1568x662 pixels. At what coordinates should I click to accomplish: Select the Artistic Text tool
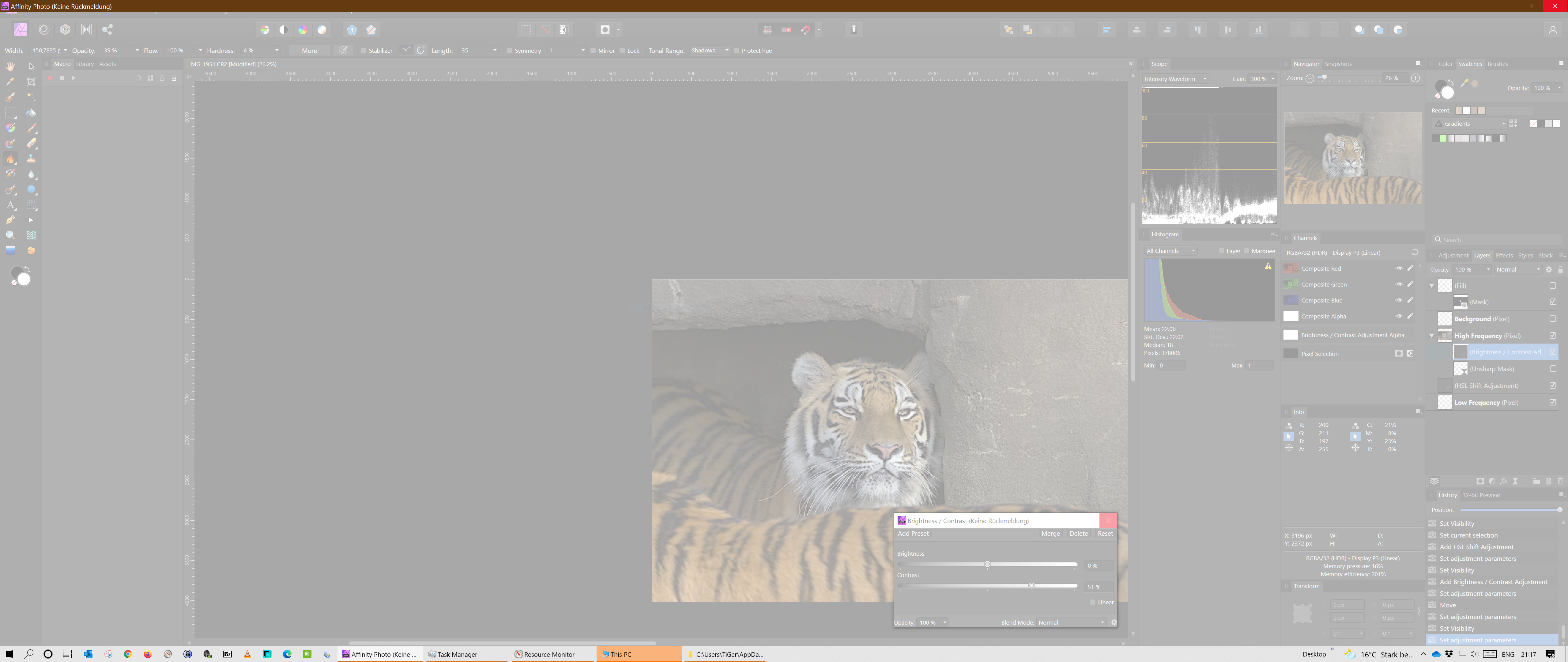pyautogui.click(x=10, y=205)
